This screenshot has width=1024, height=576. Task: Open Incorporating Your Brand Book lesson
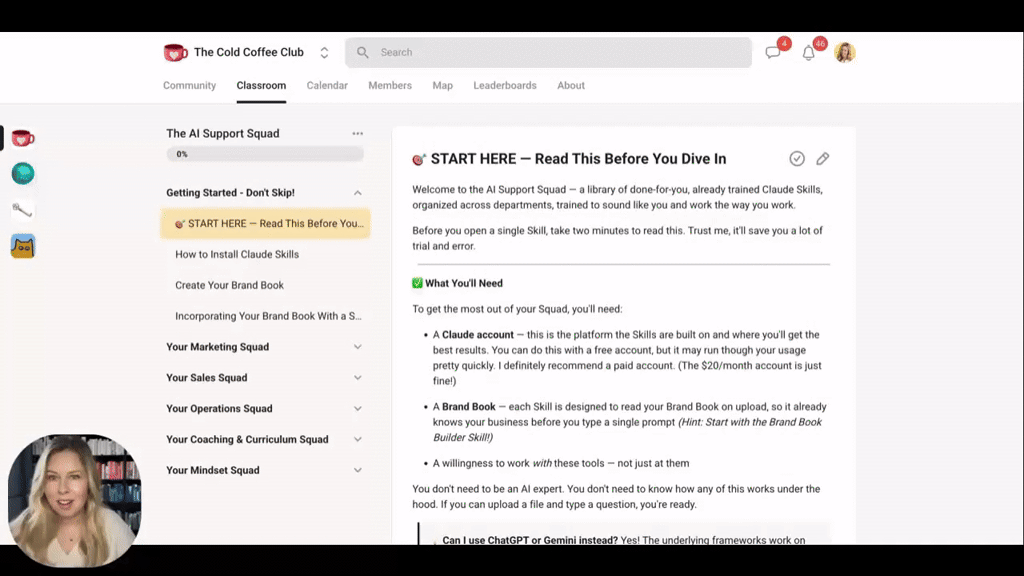(268, 315)
